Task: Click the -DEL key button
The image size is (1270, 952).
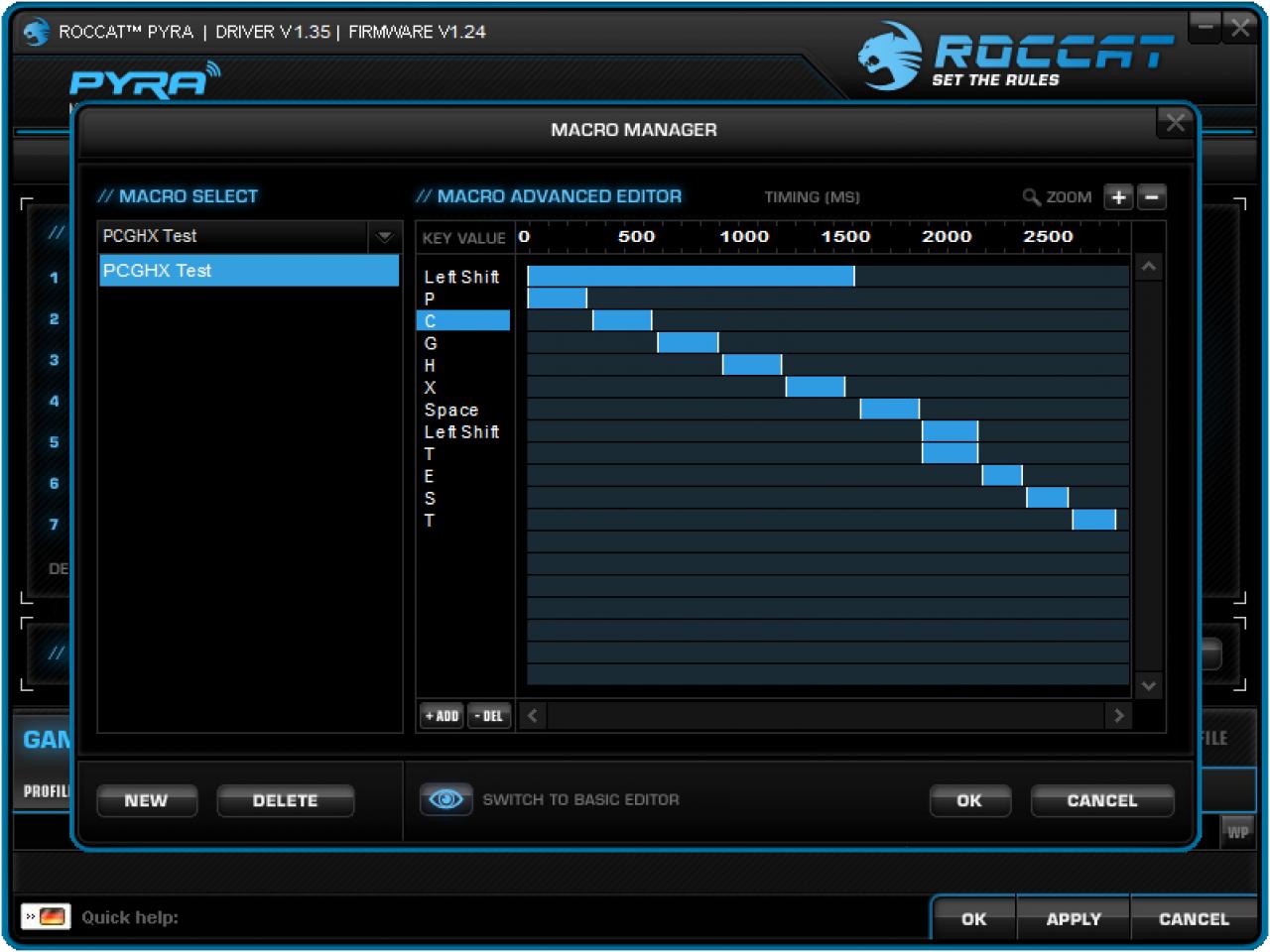Action: pyautogui.click(x=489, y=716)
